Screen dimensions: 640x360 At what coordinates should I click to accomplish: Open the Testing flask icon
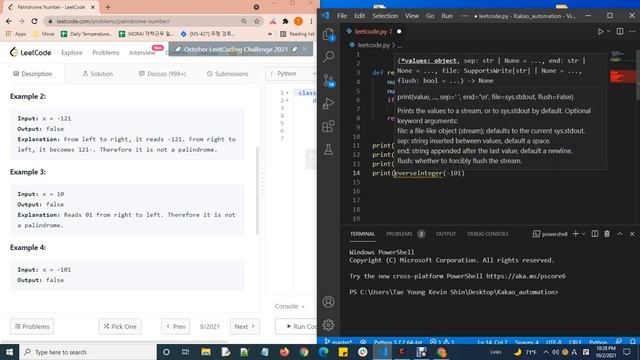329,149
